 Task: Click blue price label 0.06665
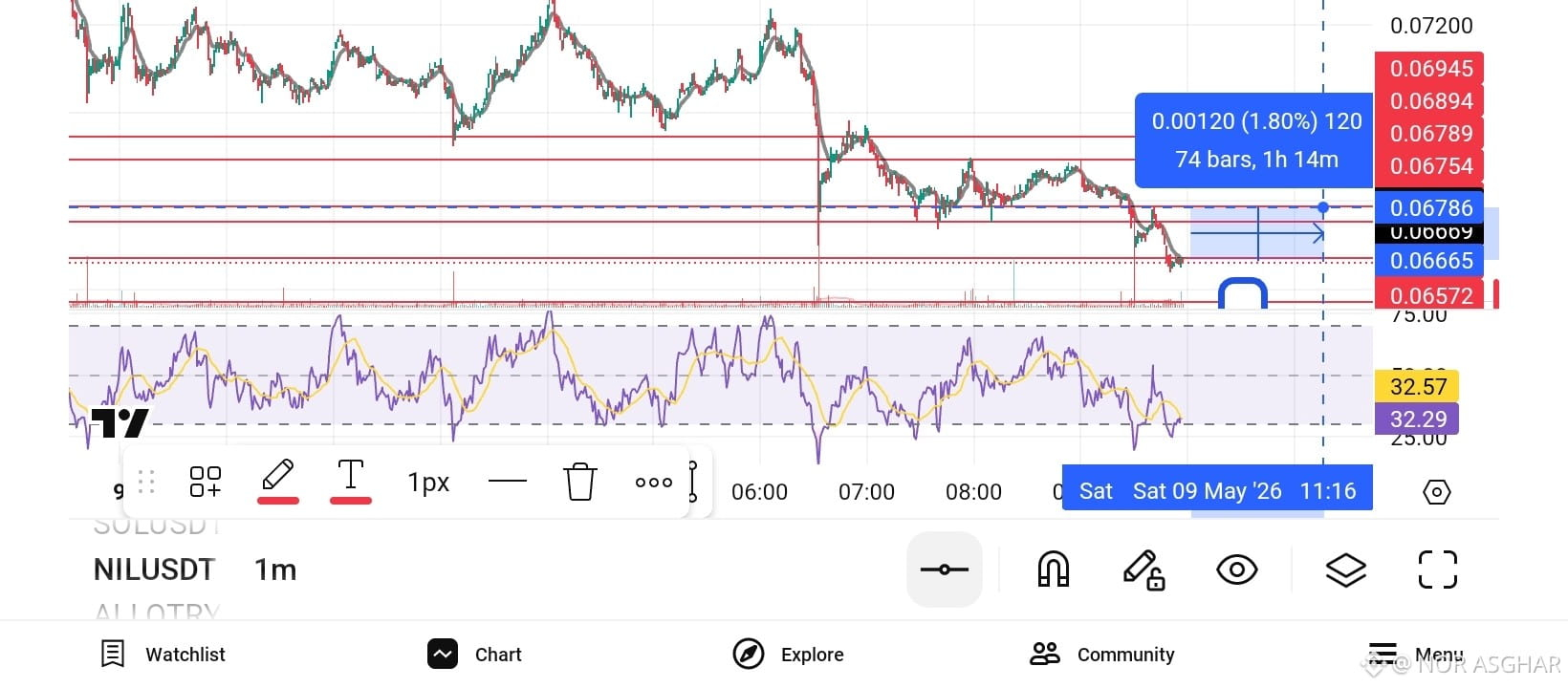click(x=1429, y=260)
